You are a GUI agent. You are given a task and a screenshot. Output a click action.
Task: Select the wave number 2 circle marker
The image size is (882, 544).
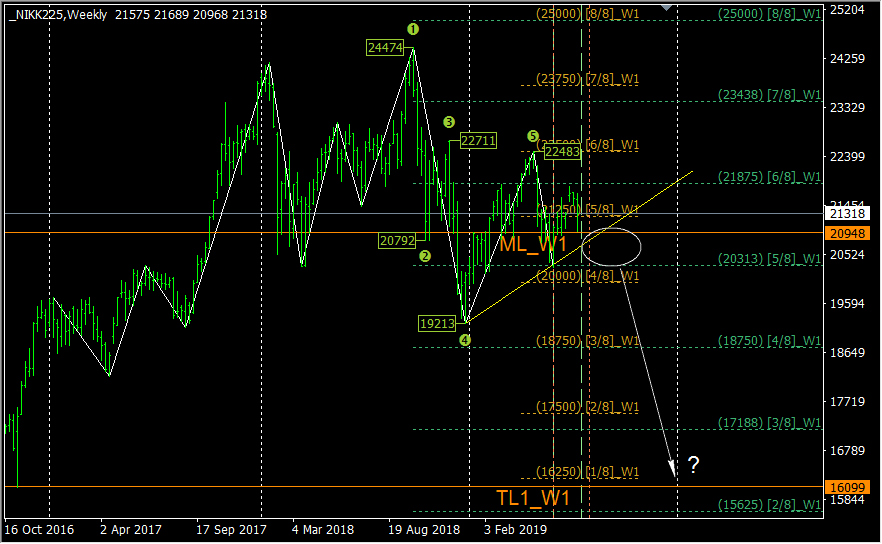425,256
